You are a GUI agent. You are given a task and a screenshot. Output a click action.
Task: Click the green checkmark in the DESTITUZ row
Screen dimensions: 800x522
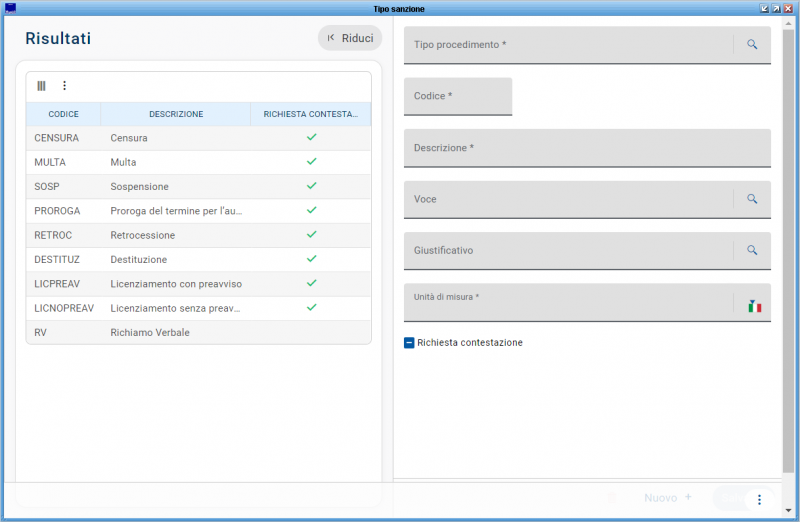311,259
